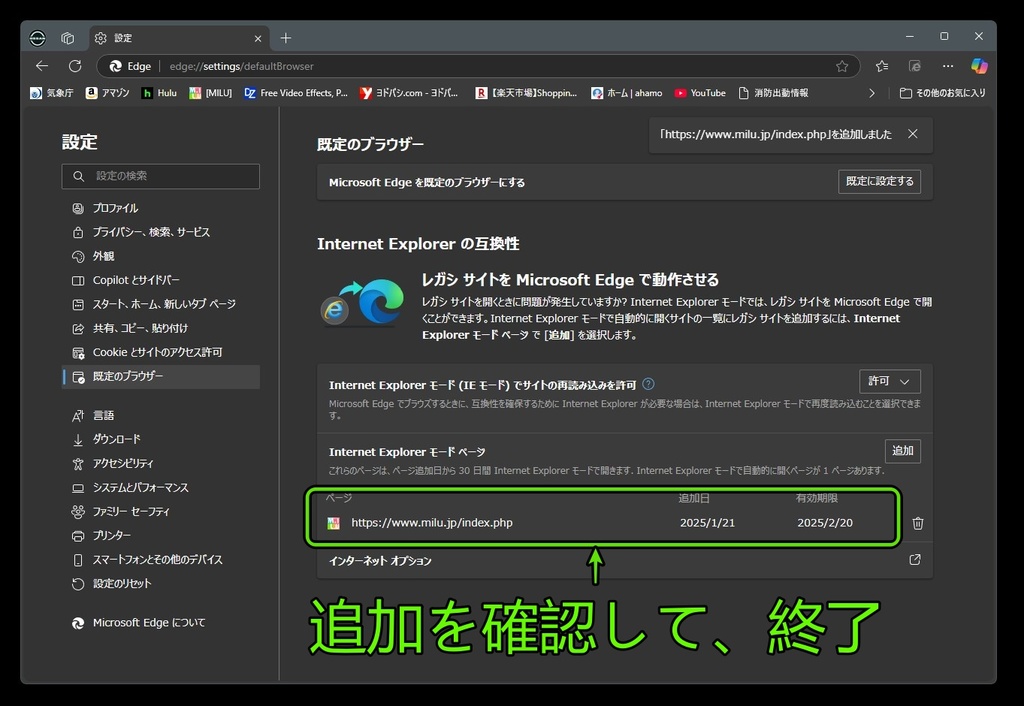This screenshot has height=706, width=1024.
Task: Open the ホーム | ahamo bookmark
Action: coord(627,93)
